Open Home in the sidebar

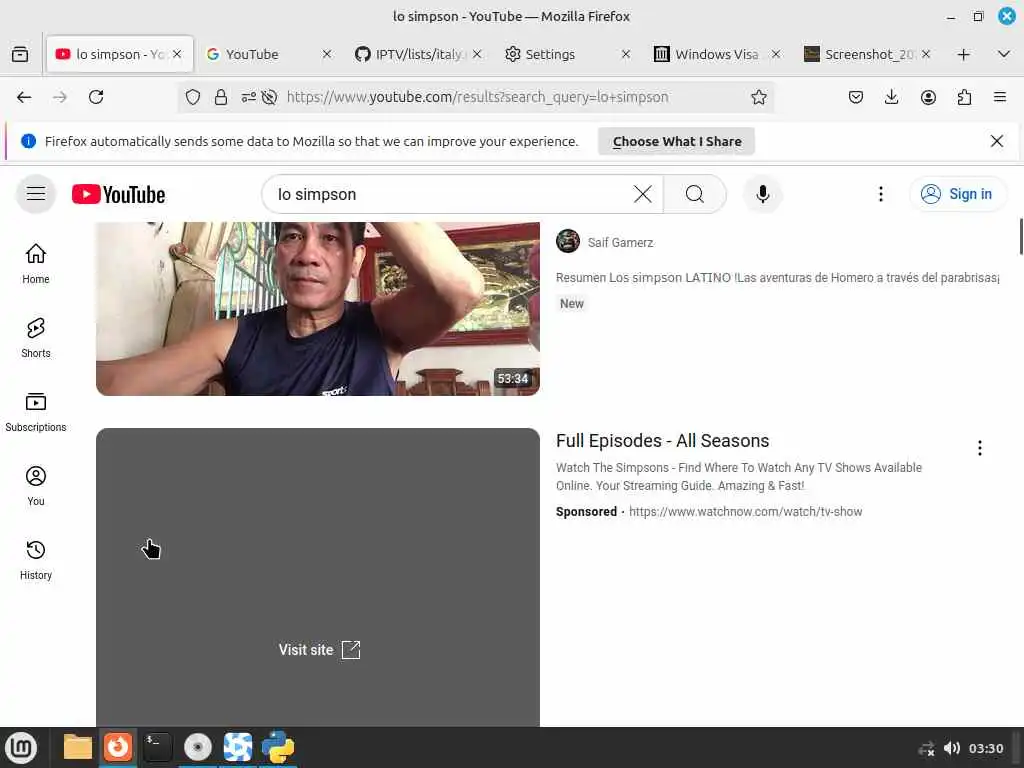tap(36, 263)
